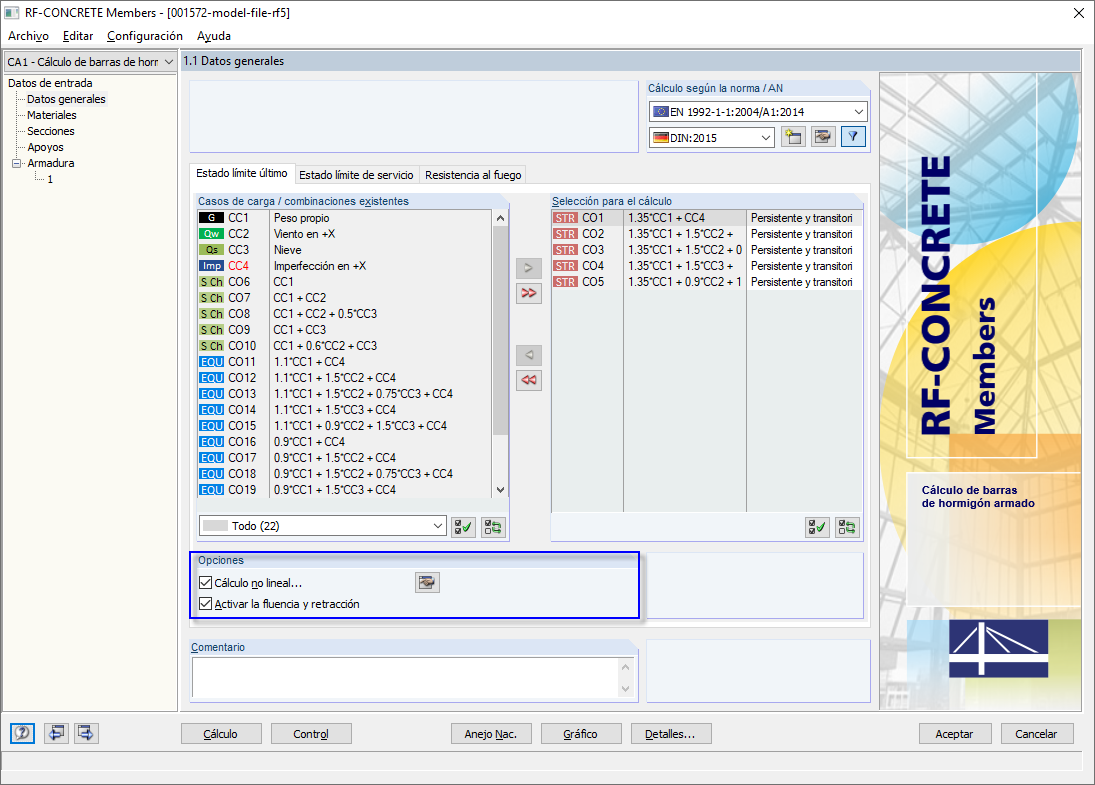Select Materiales in the navigation tree
1095x785 pixels.
[x=52, y=115]
